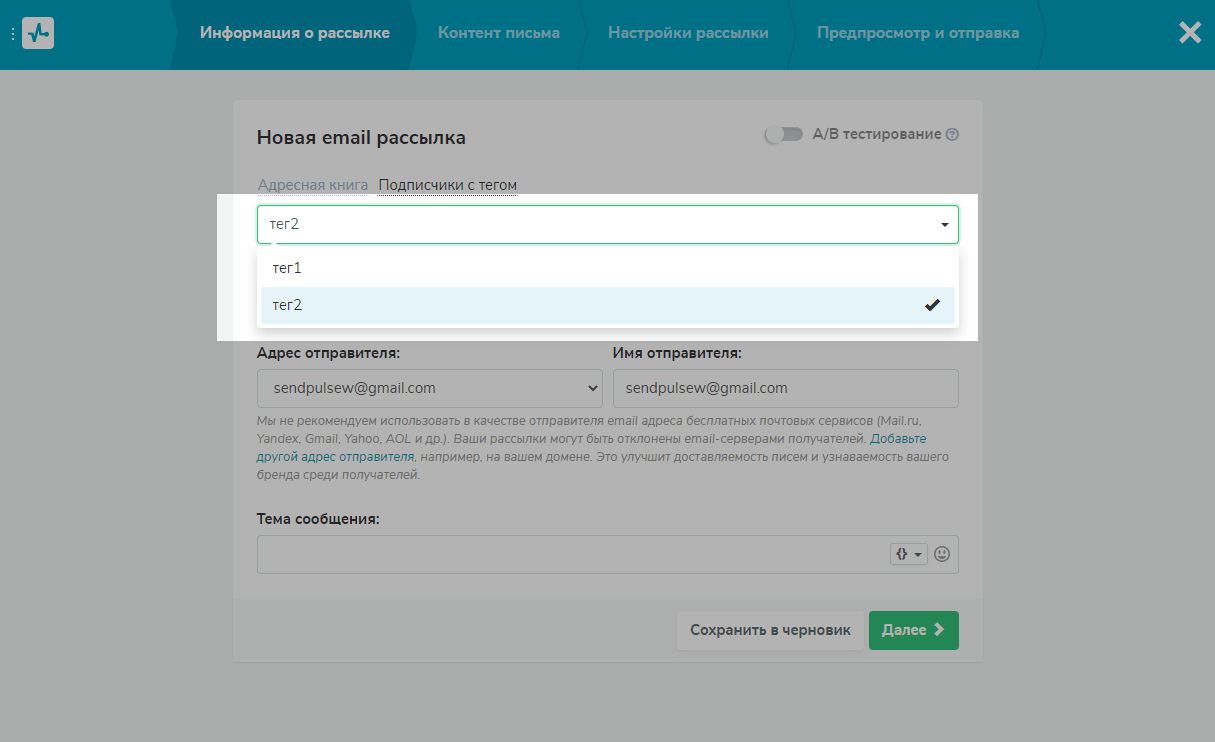Open the emoji picker in subject field
Viewport: 1215px width, 742px height.
(x=942, y=554)
